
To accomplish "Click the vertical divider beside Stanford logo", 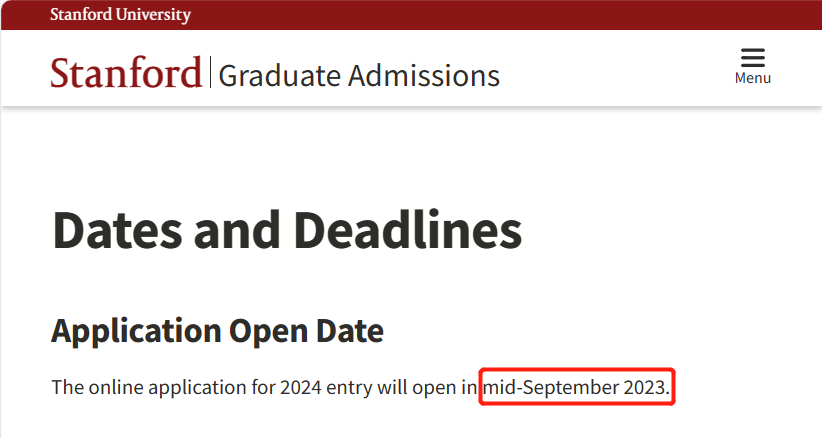I will [x=210, y=72].
